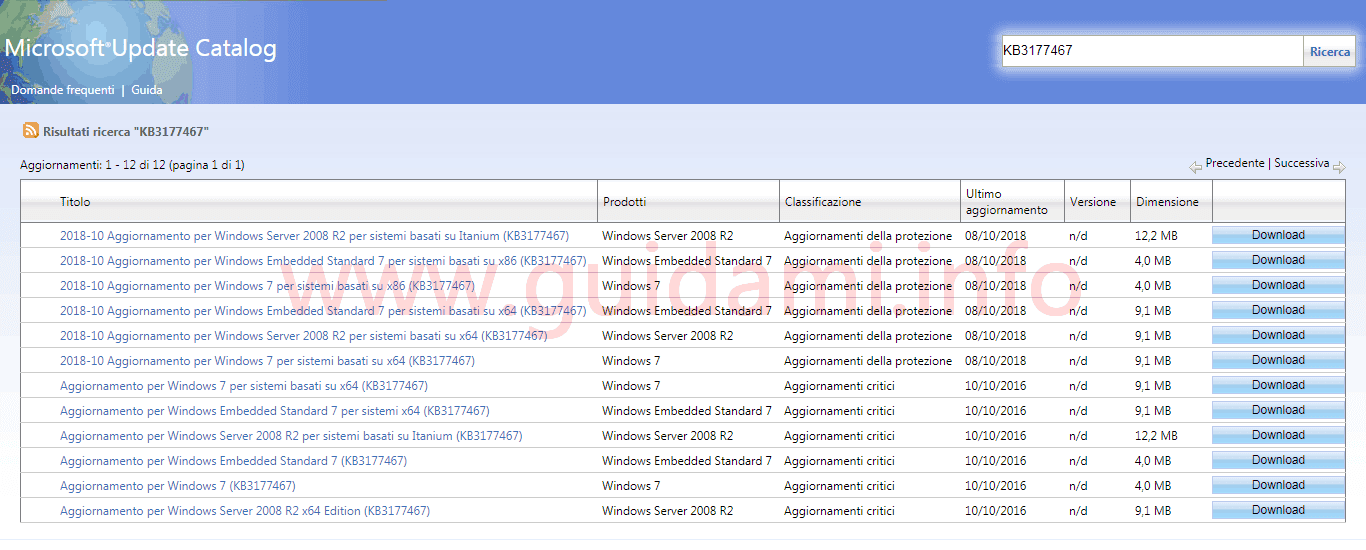This screenshot has height=550, width=1366.
Task: Open Aggiornamento per Windows 7 sistemi basati su x64 link
Action: click(x=244, y=386)
